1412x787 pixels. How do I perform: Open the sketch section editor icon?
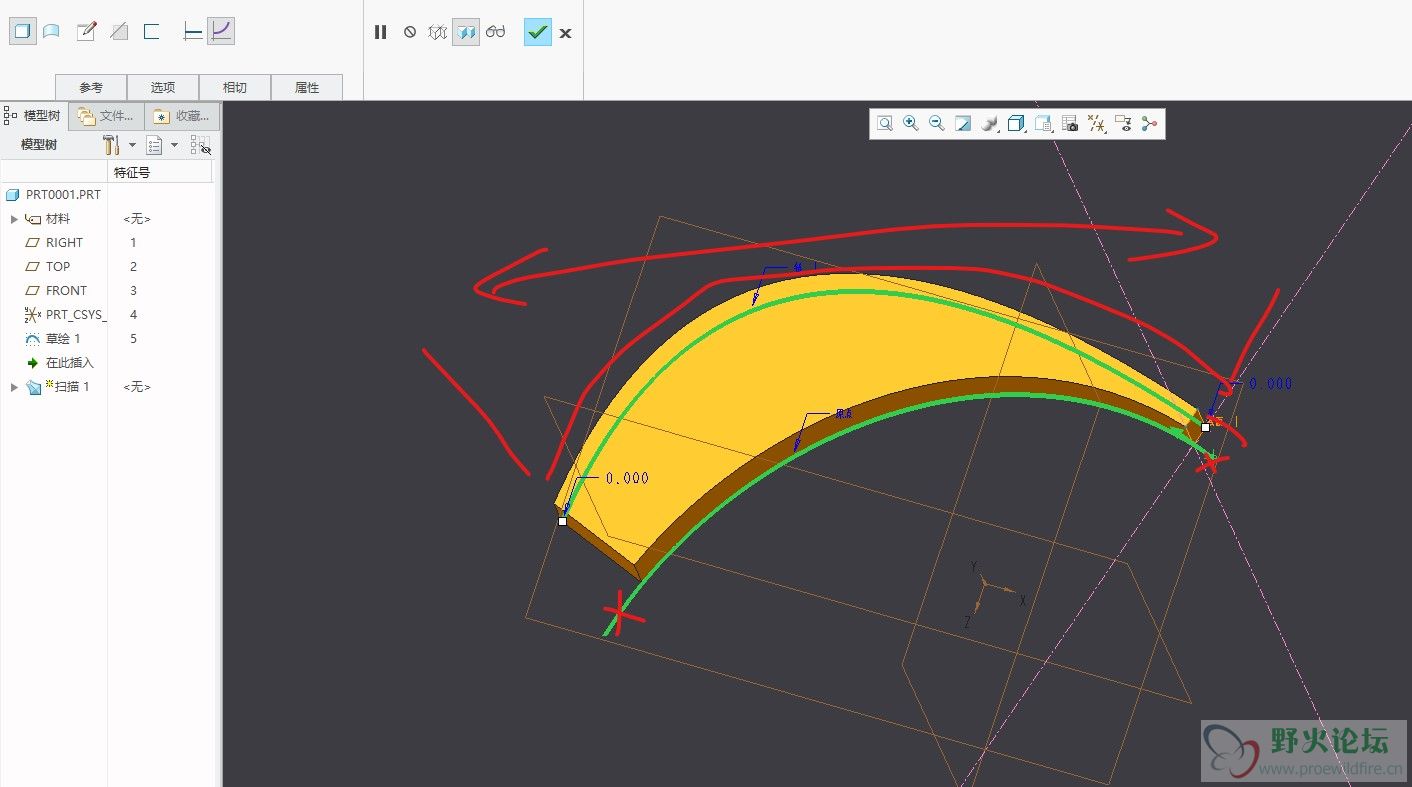(87, 32)
